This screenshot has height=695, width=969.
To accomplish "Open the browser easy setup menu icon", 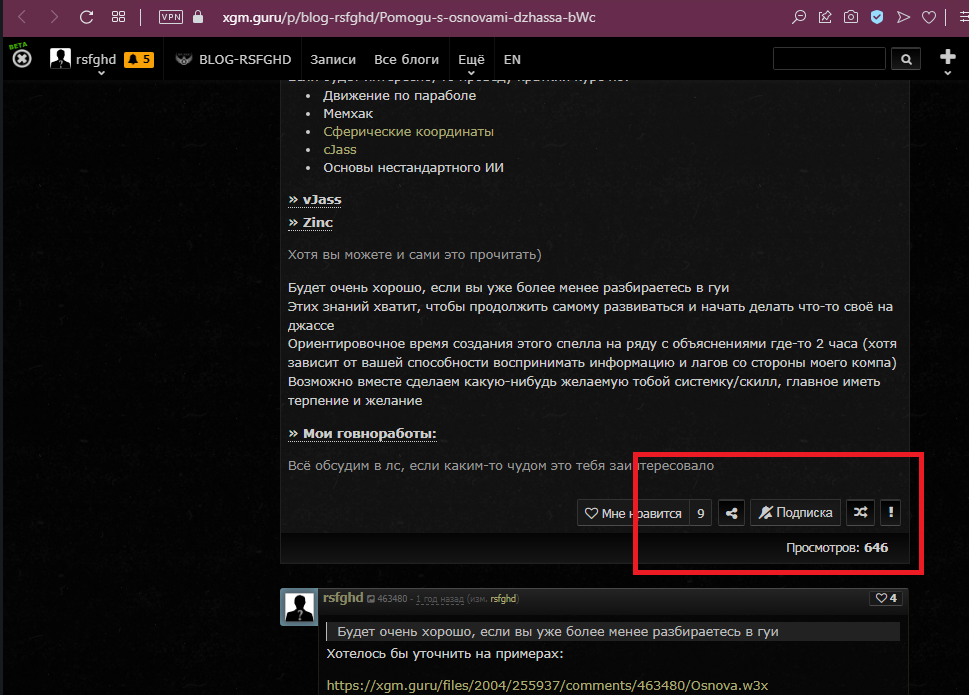I will click(963, 17).
